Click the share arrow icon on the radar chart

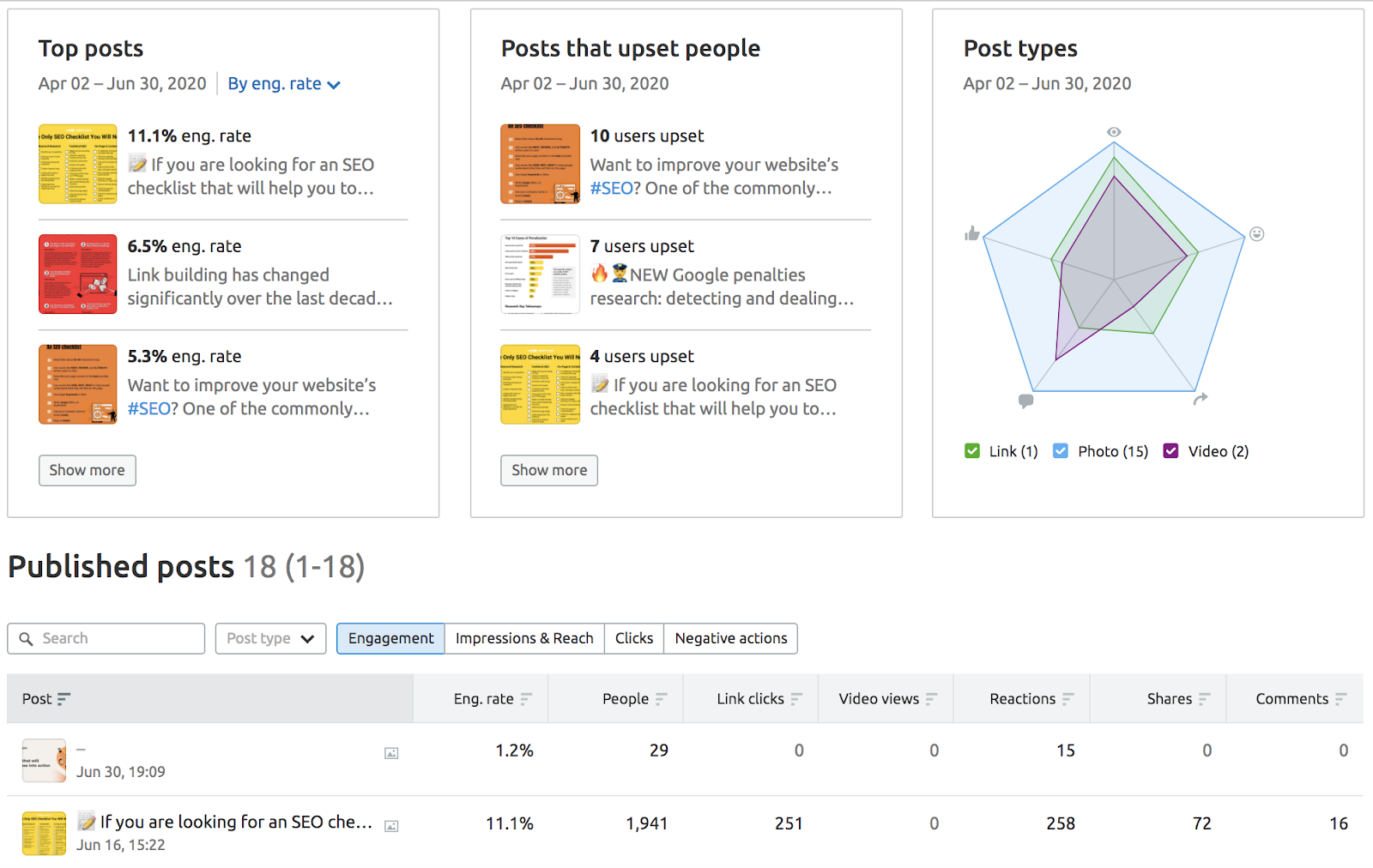(1201, 398)
